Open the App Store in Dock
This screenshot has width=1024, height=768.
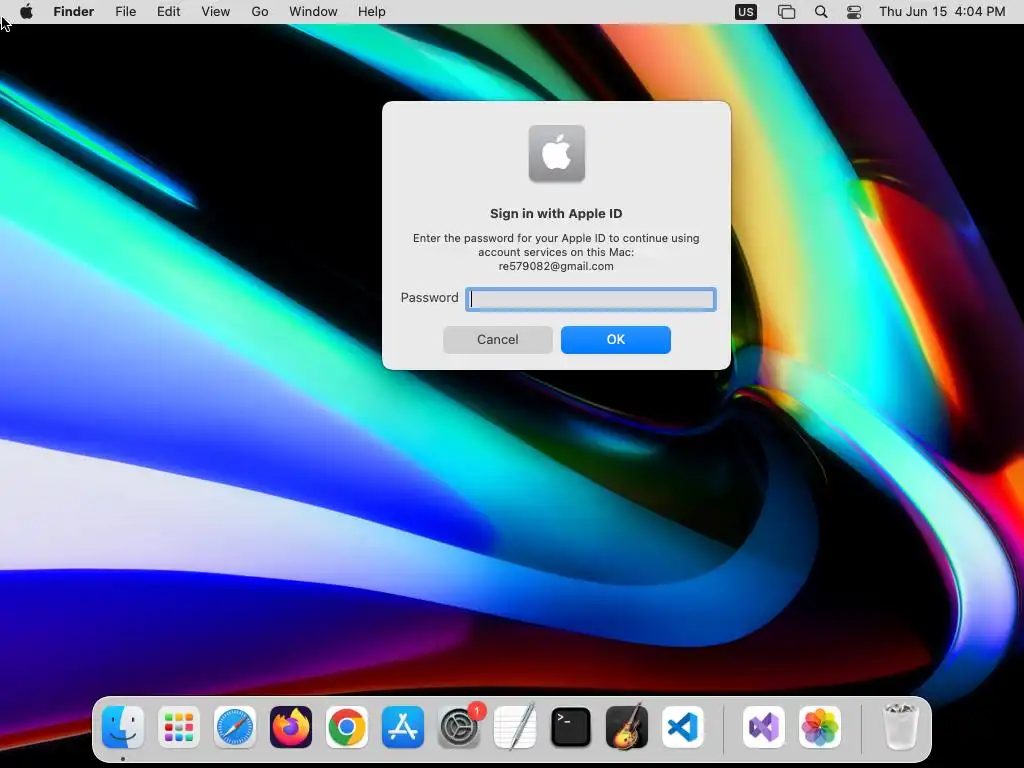tap(403, 727)
